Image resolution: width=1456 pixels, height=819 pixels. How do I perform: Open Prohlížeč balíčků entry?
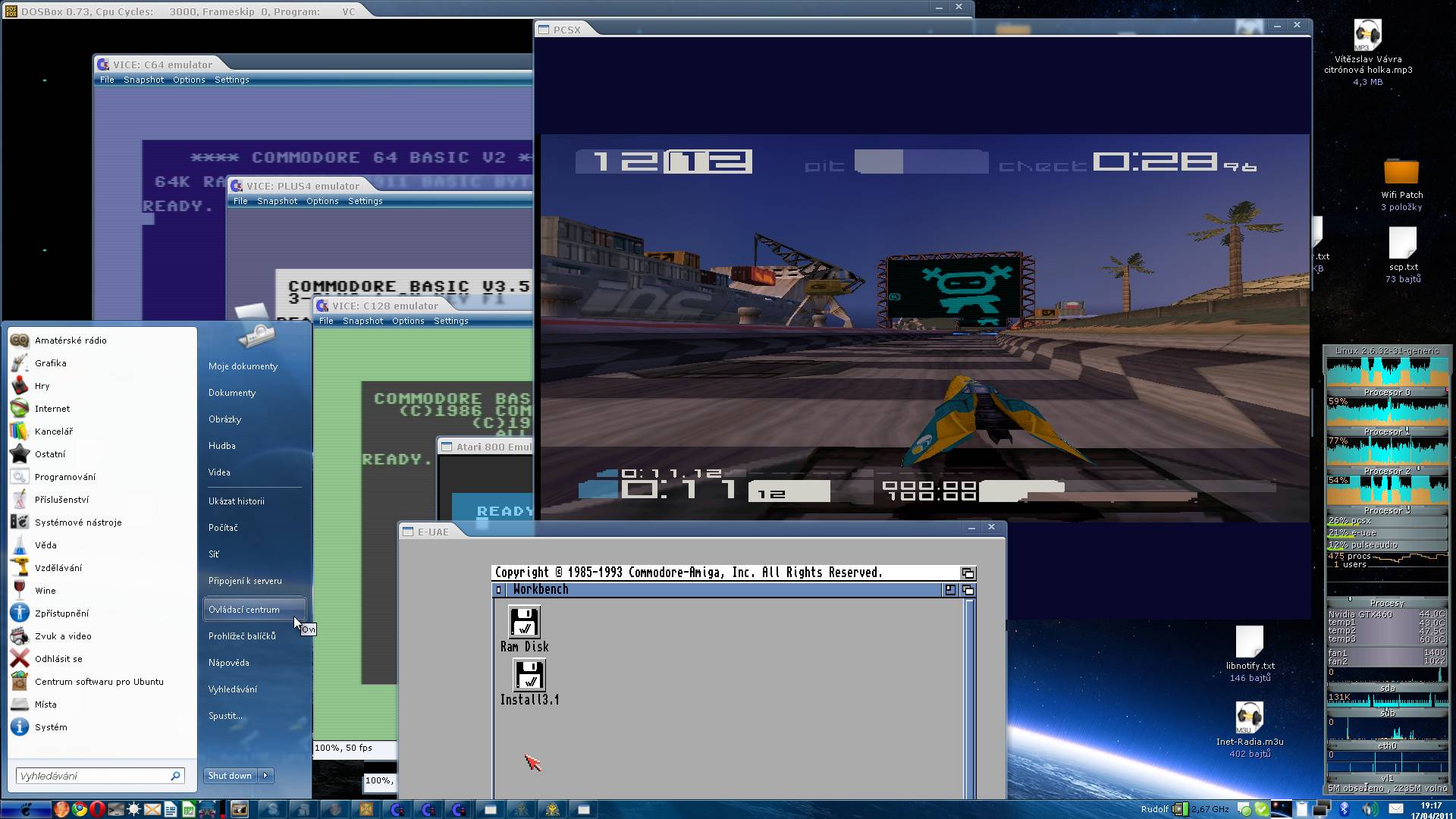(x=242, y=636)
